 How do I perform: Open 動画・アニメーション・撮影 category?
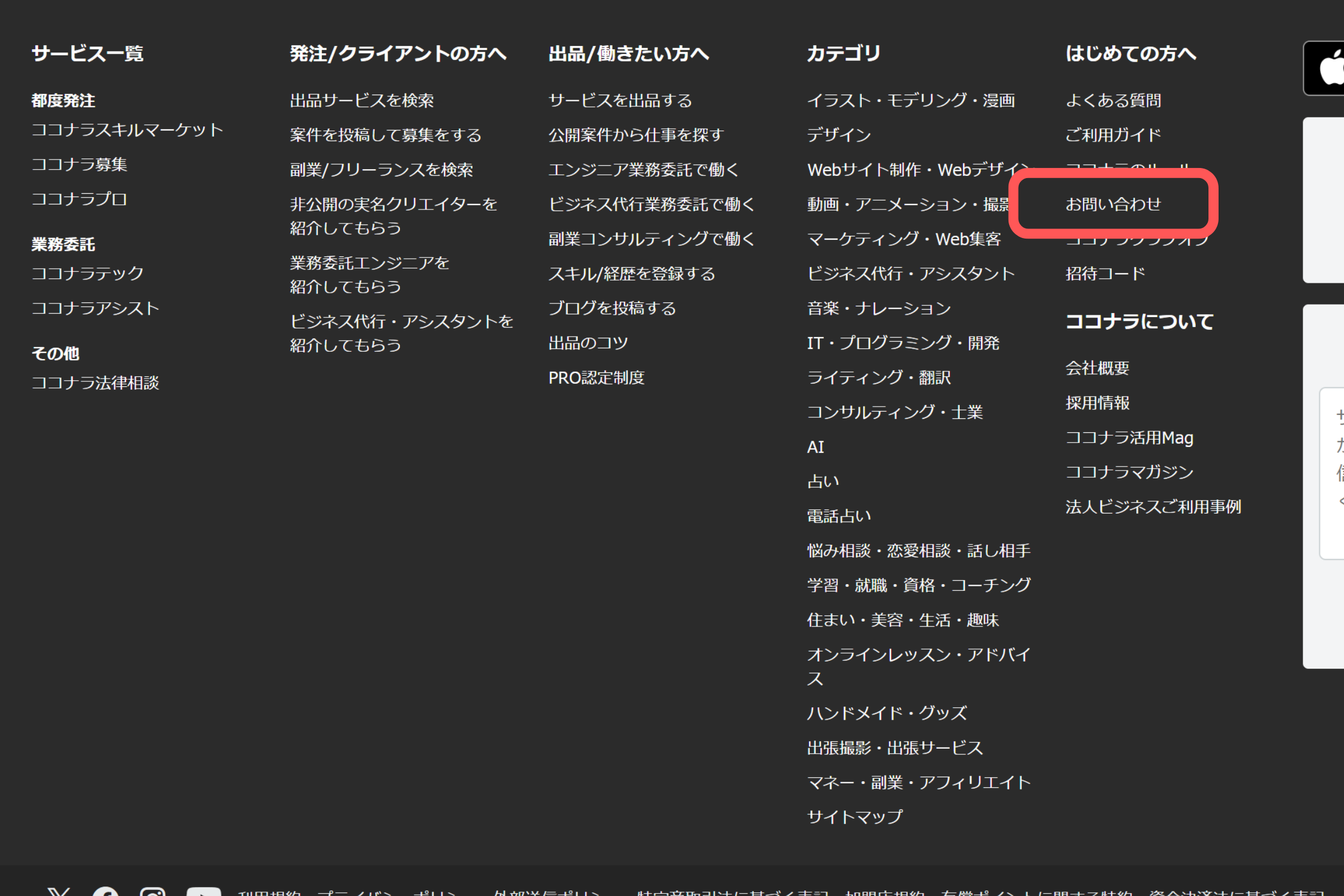tap(908, 204)
